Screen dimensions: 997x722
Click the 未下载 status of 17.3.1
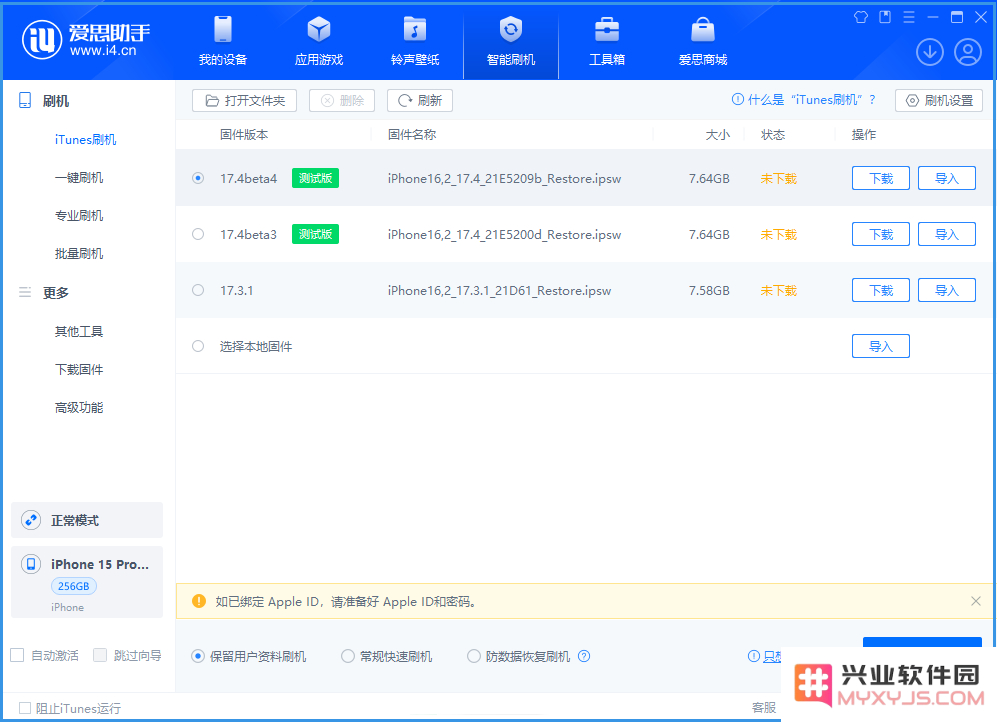tap(778, 290)
